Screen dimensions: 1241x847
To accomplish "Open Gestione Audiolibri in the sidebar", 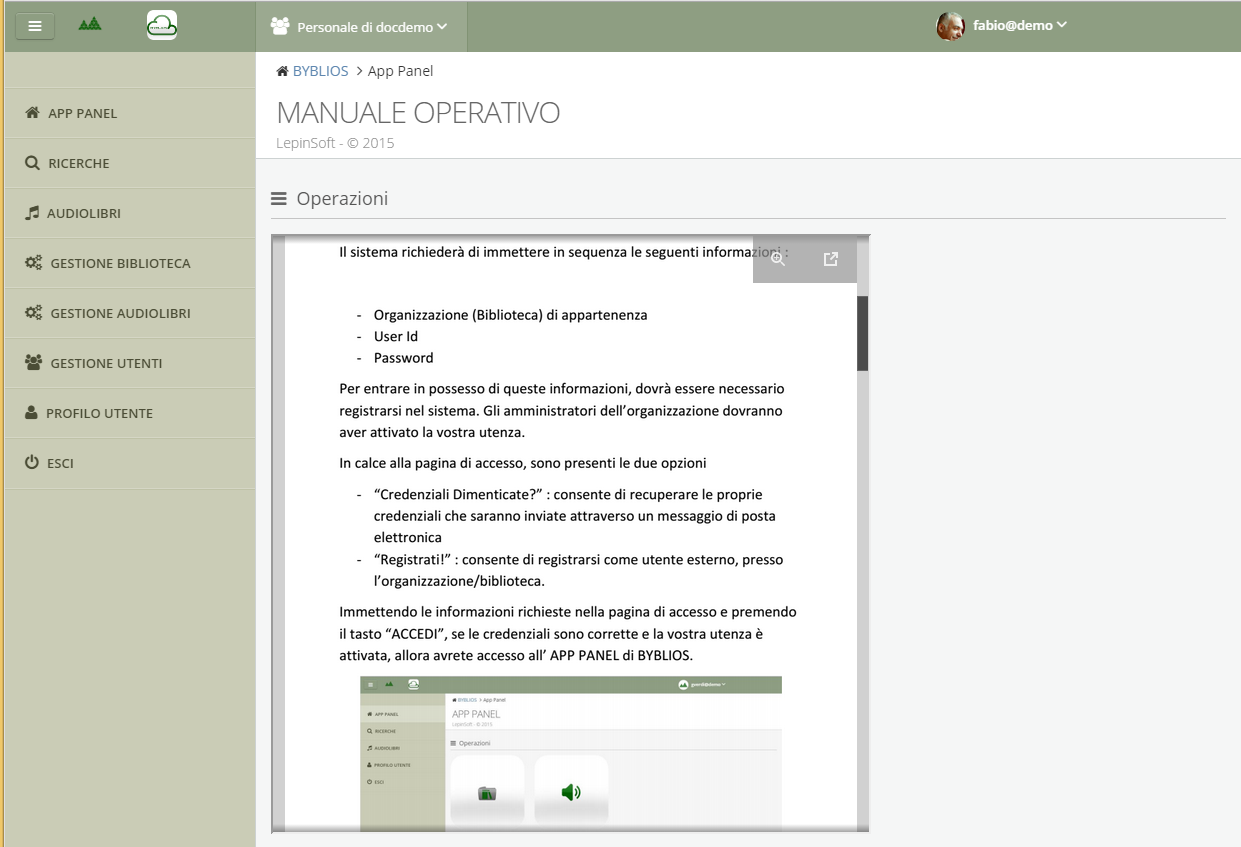I will click(130, 313).
